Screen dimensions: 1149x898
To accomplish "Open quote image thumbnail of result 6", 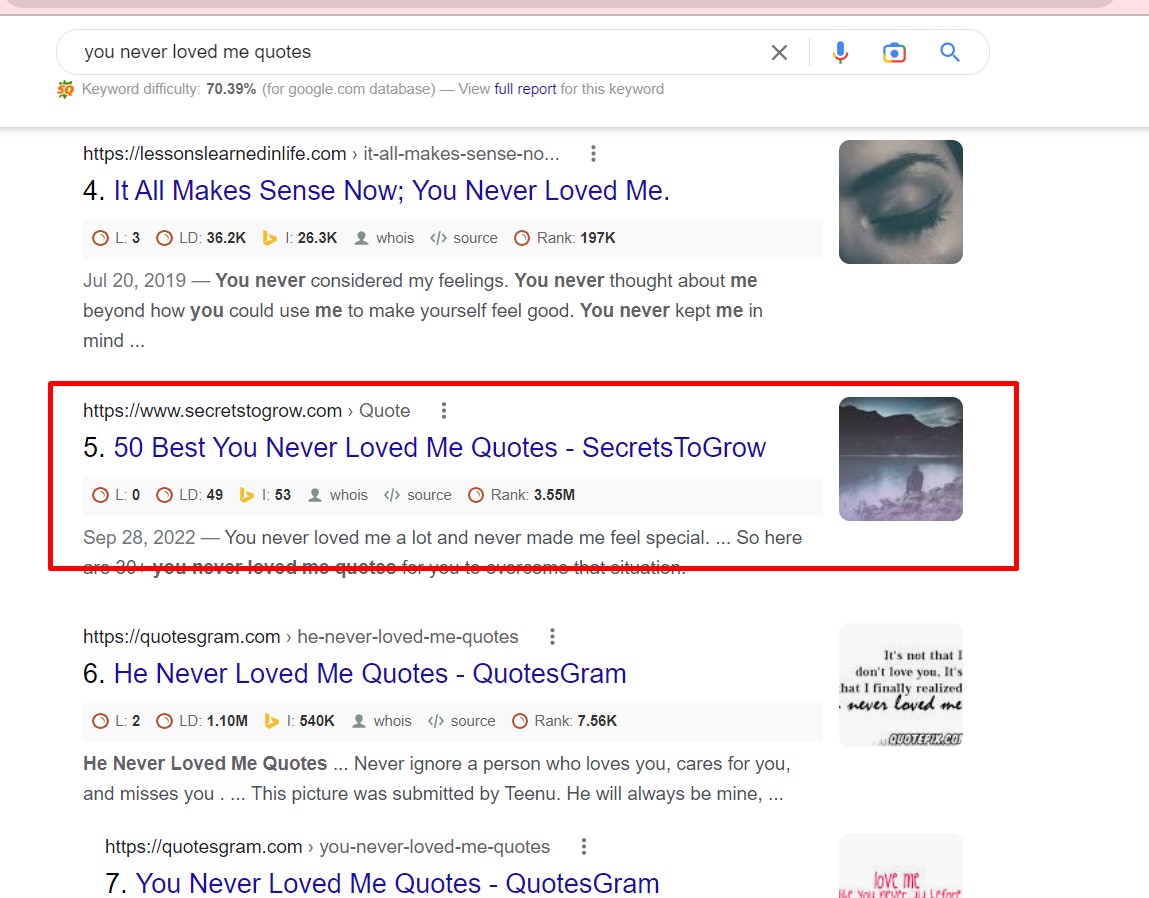I will [901, 685].
